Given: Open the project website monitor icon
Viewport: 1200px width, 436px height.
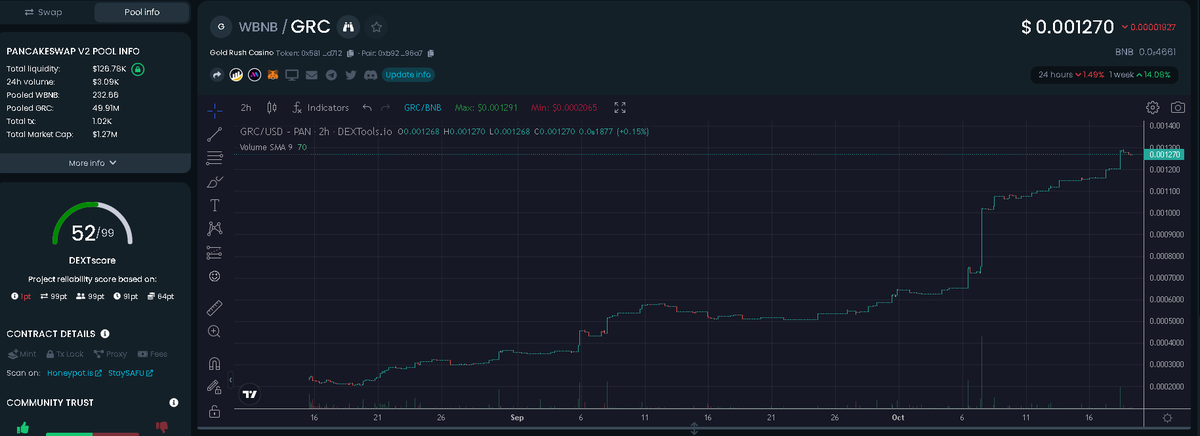Looking at the screenshot, I should (292, 74).
